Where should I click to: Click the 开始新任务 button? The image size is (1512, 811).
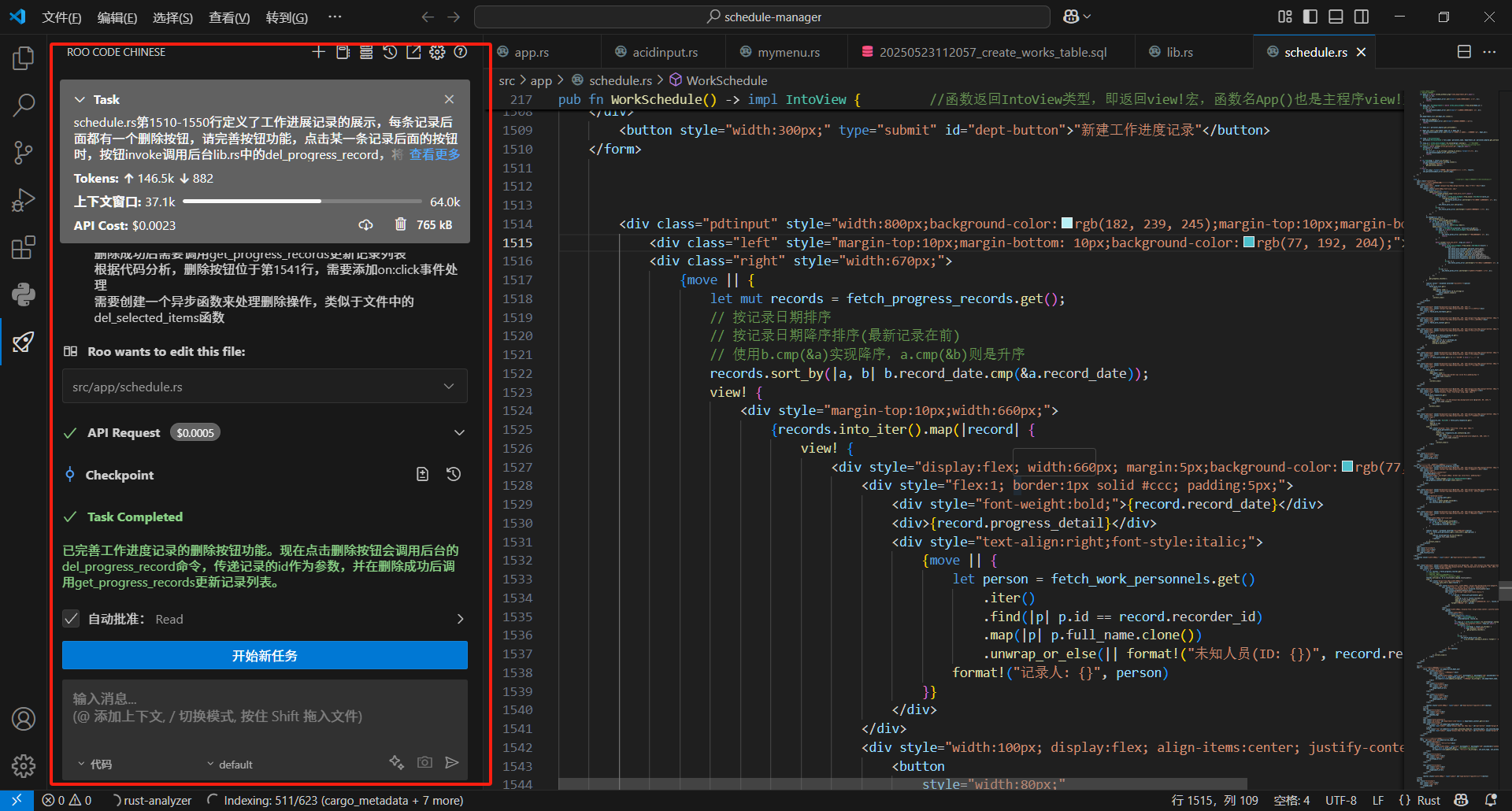(x=265, y=656)
